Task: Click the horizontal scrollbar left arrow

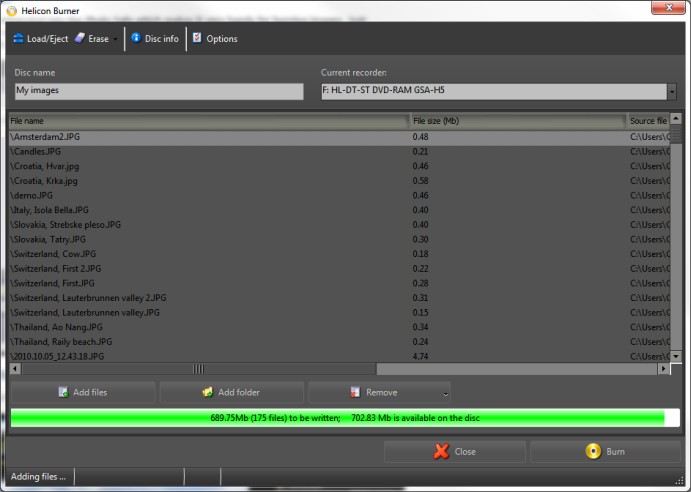Action: pyautogui.click(x=15, y=369)
